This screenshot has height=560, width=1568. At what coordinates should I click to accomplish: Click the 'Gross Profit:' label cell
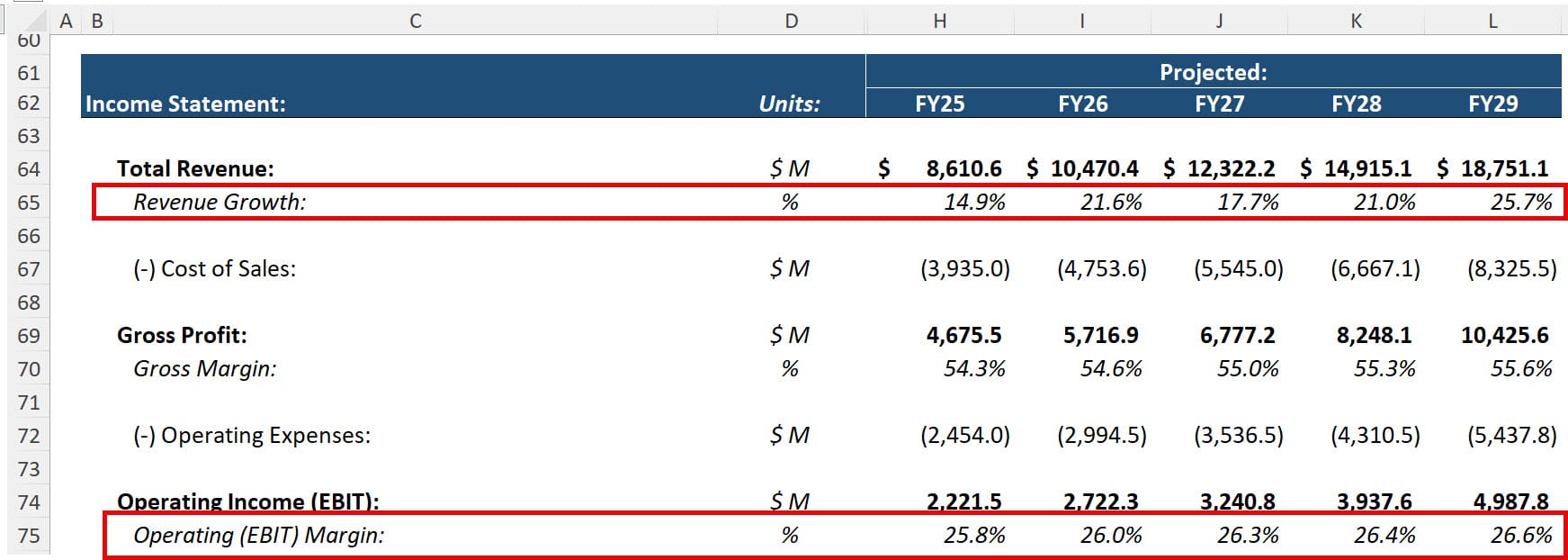(182, 335)
